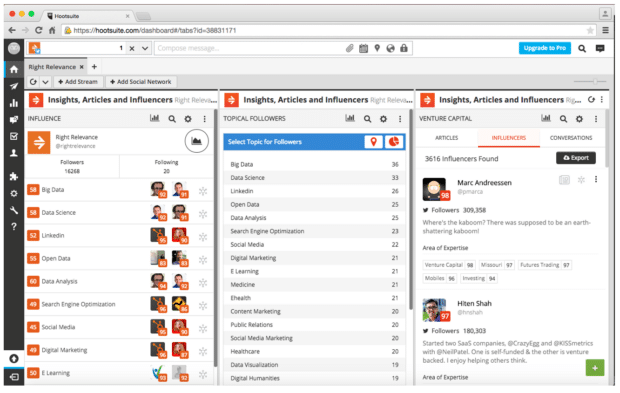The image size is (620, 393).
Task: Open the Contacts person icon in sidebar
Action: (14, 153)
